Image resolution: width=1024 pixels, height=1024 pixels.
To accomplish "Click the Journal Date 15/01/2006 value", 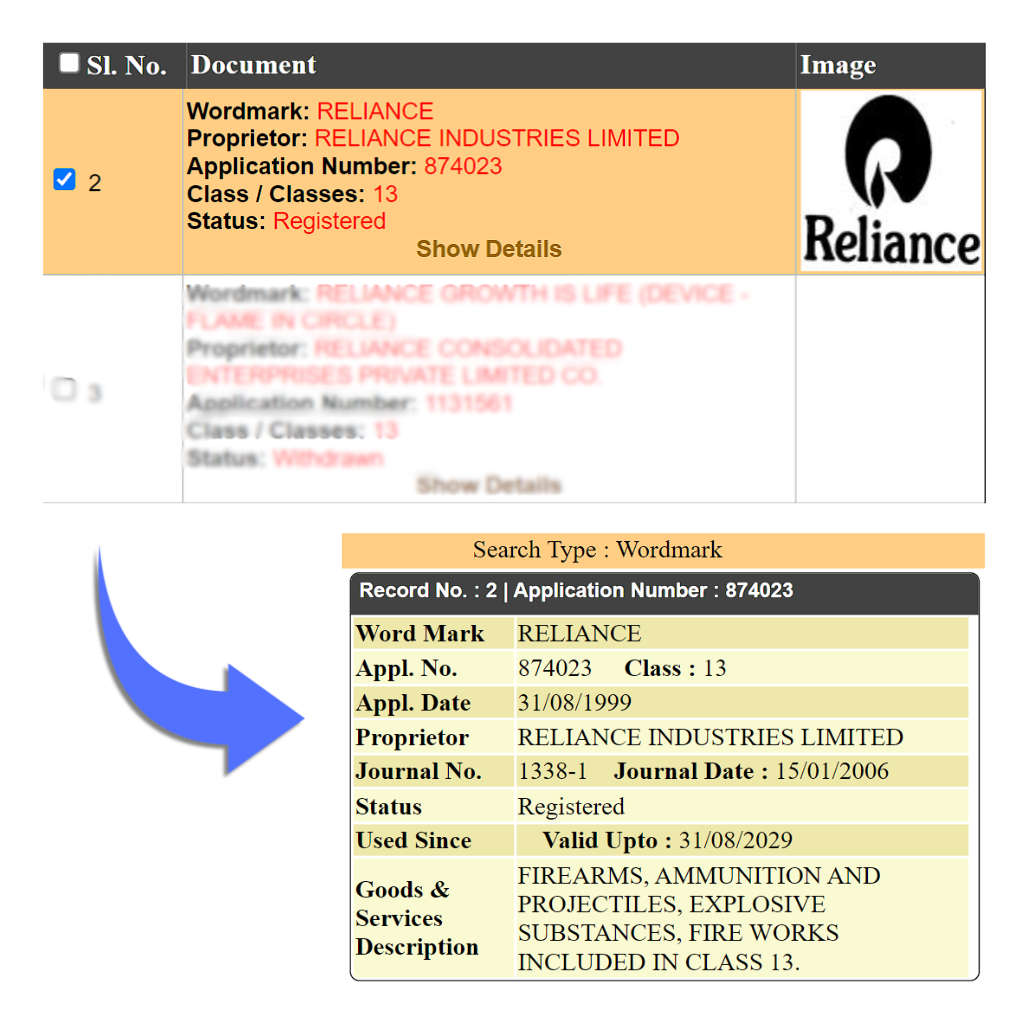I will pos(832,772).
